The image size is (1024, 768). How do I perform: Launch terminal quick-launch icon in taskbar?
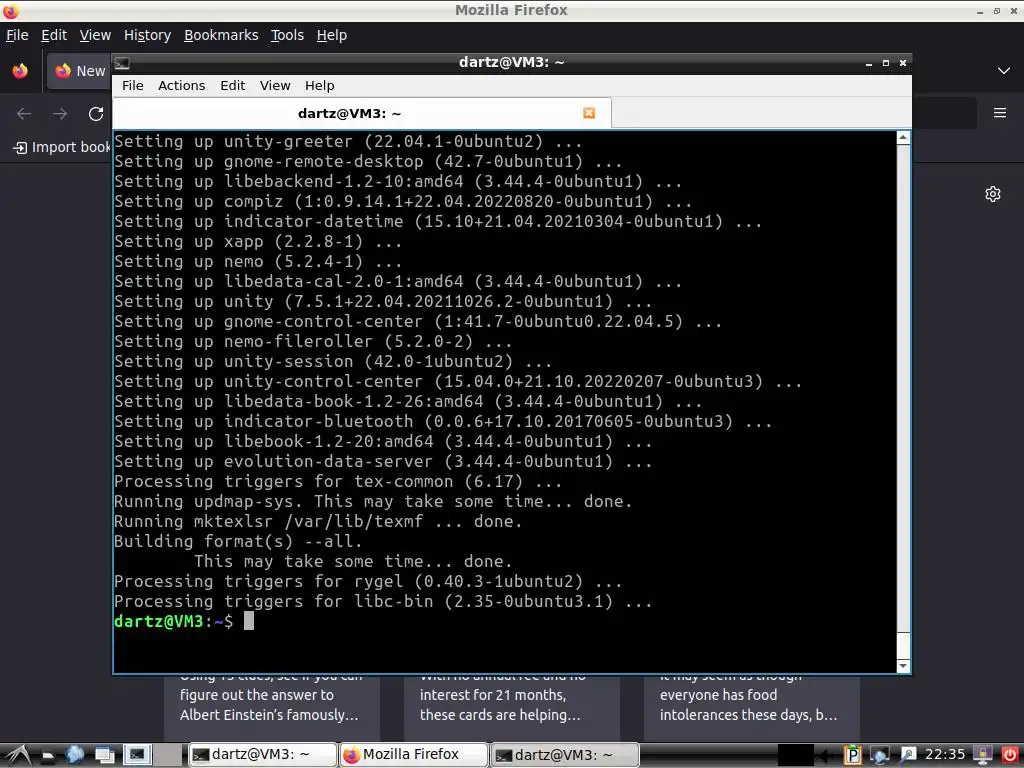(137, 754)
